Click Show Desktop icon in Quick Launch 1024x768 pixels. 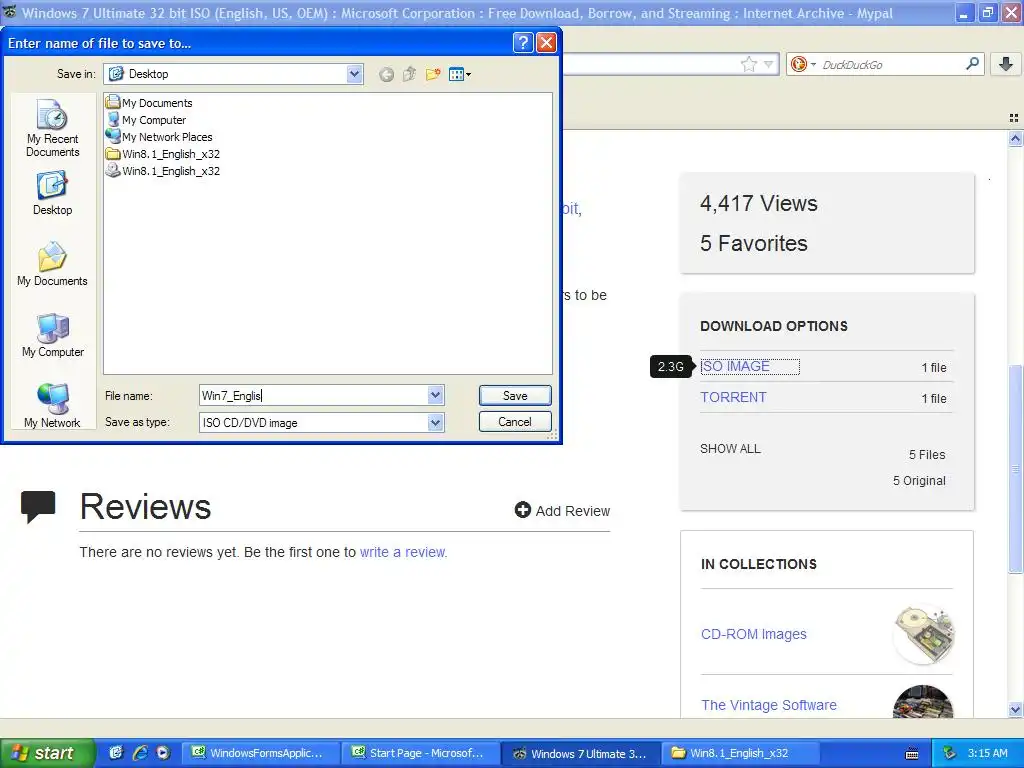click(116, 753)
